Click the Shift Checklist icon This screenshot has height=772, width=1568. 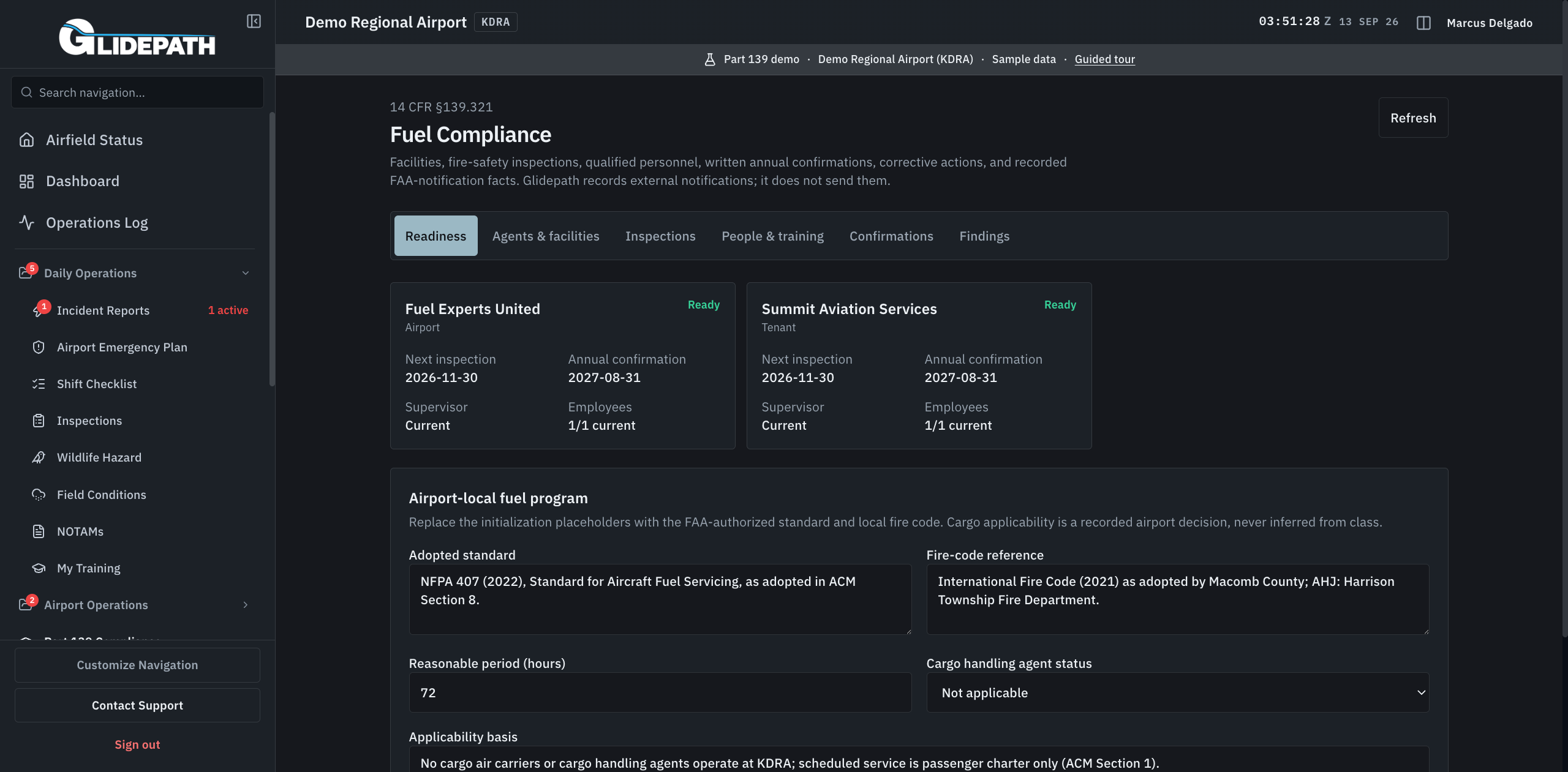click(39, 384)
